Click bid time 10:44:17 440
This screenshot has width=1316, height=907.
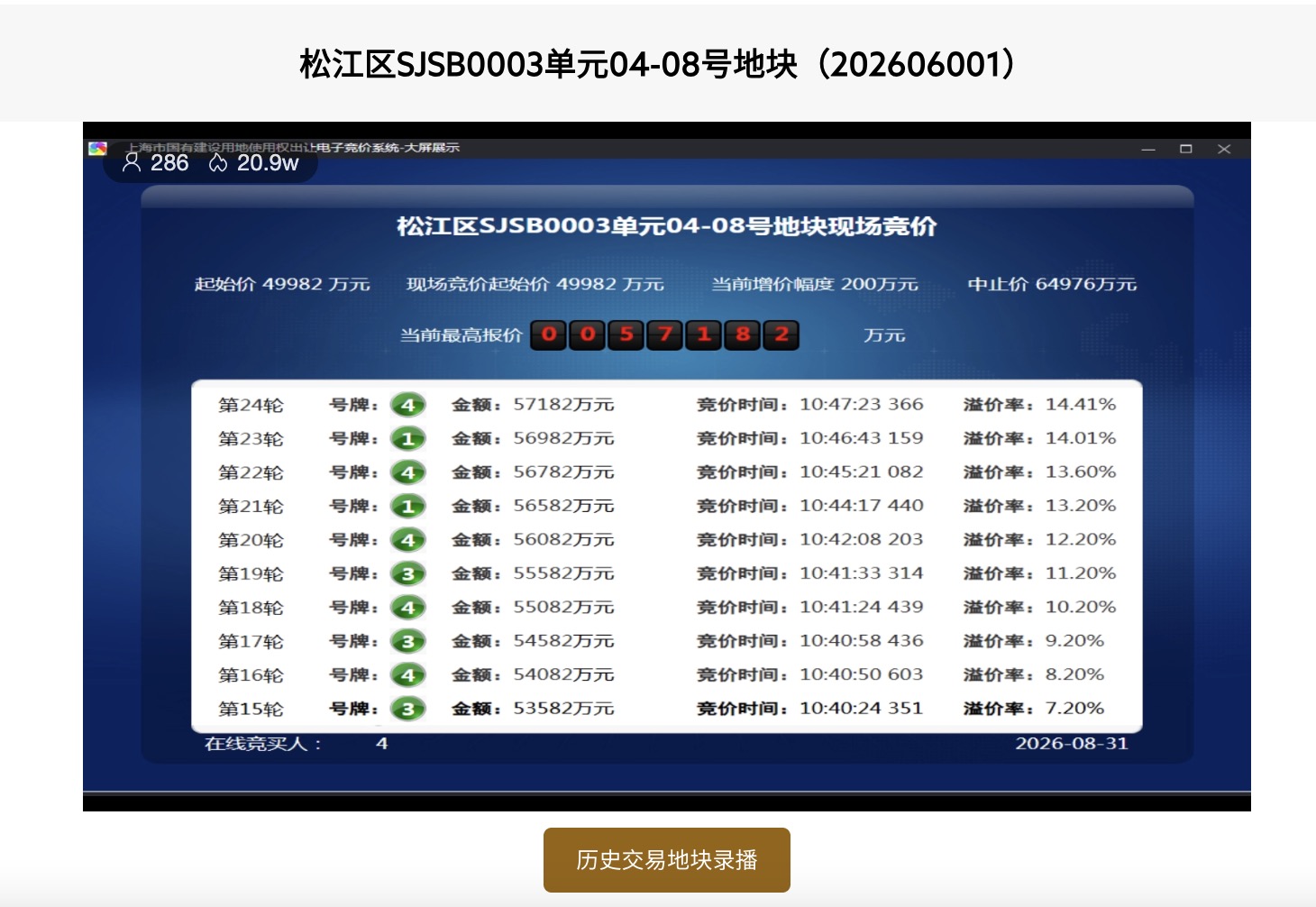point(862,506)
